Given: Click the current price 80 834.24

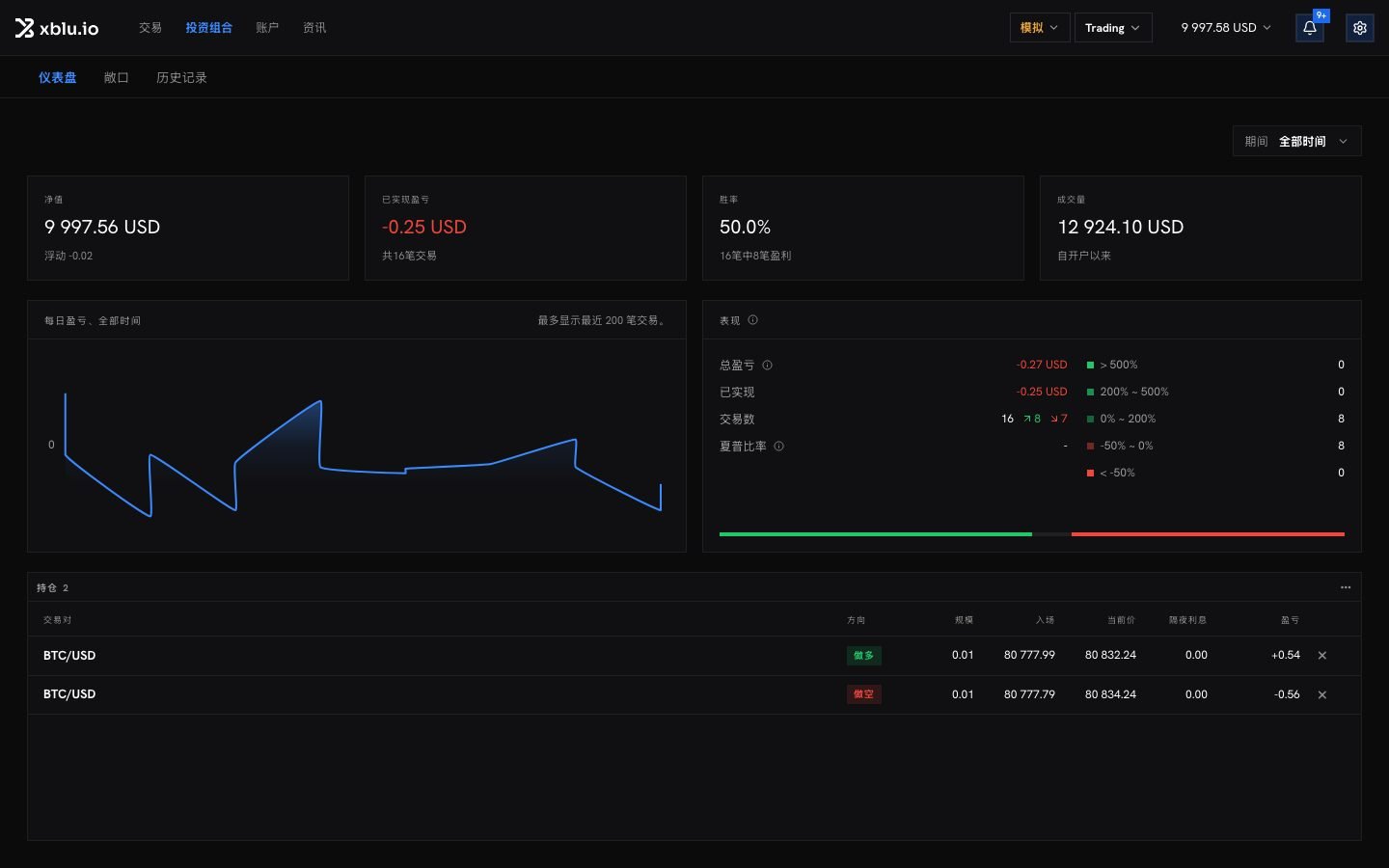Looking at the screenshot, I should pyautogui.click(x=1110, y=694).
